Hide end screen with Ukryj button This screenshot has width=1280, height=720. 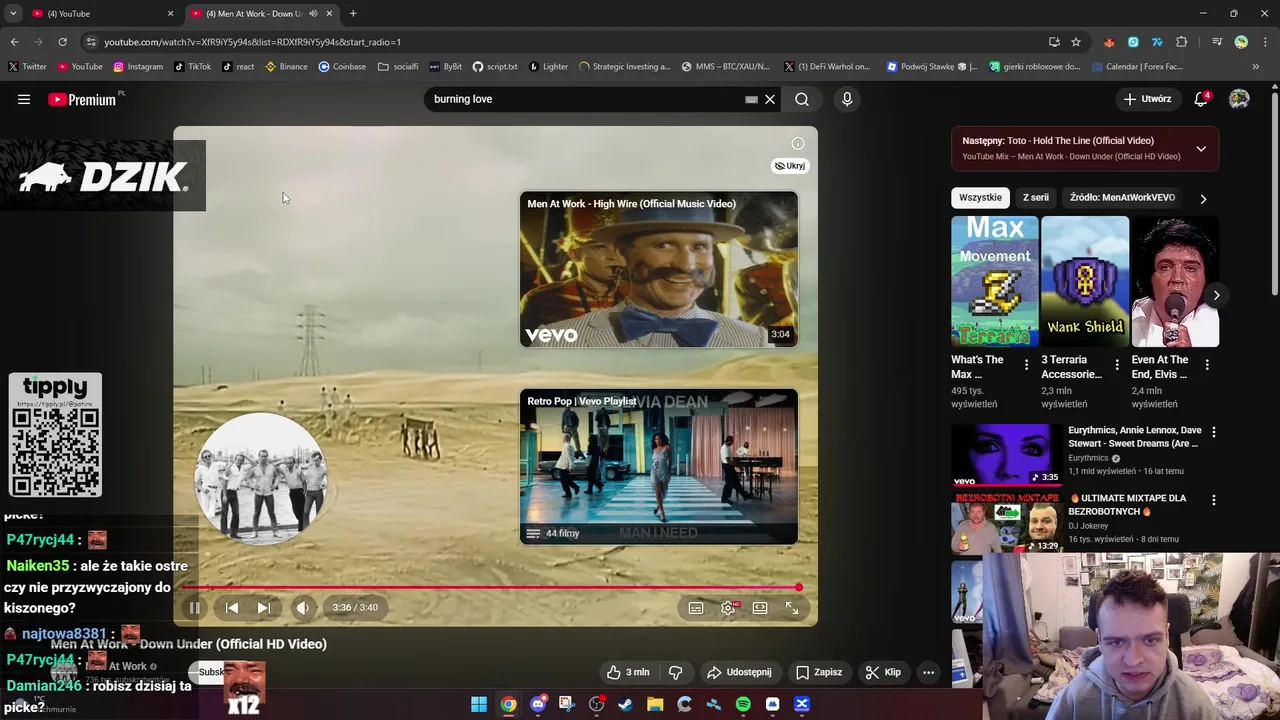click(790, 166)
